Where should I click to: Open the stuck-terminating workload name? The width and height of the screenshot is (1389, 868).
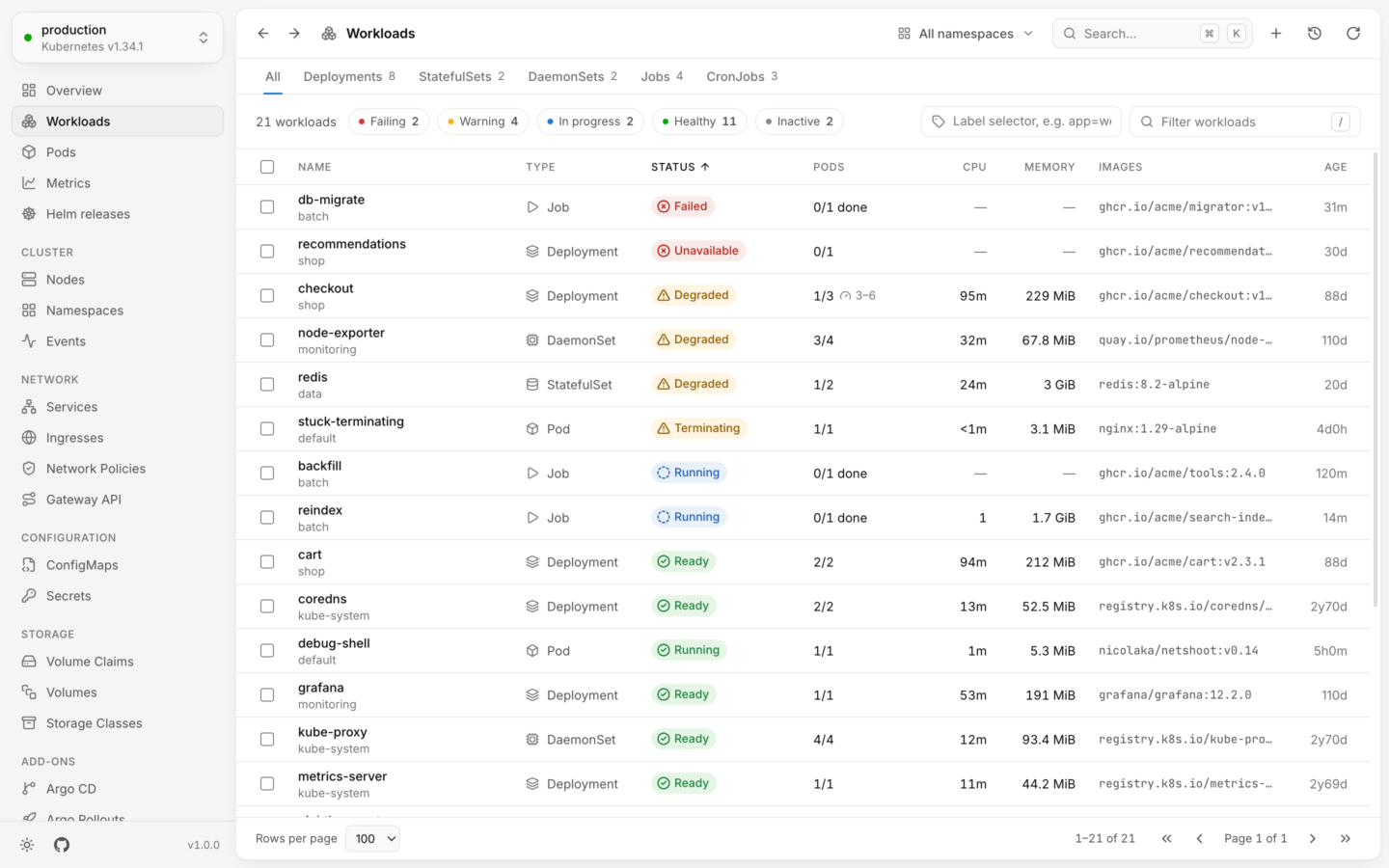(351, 421)
